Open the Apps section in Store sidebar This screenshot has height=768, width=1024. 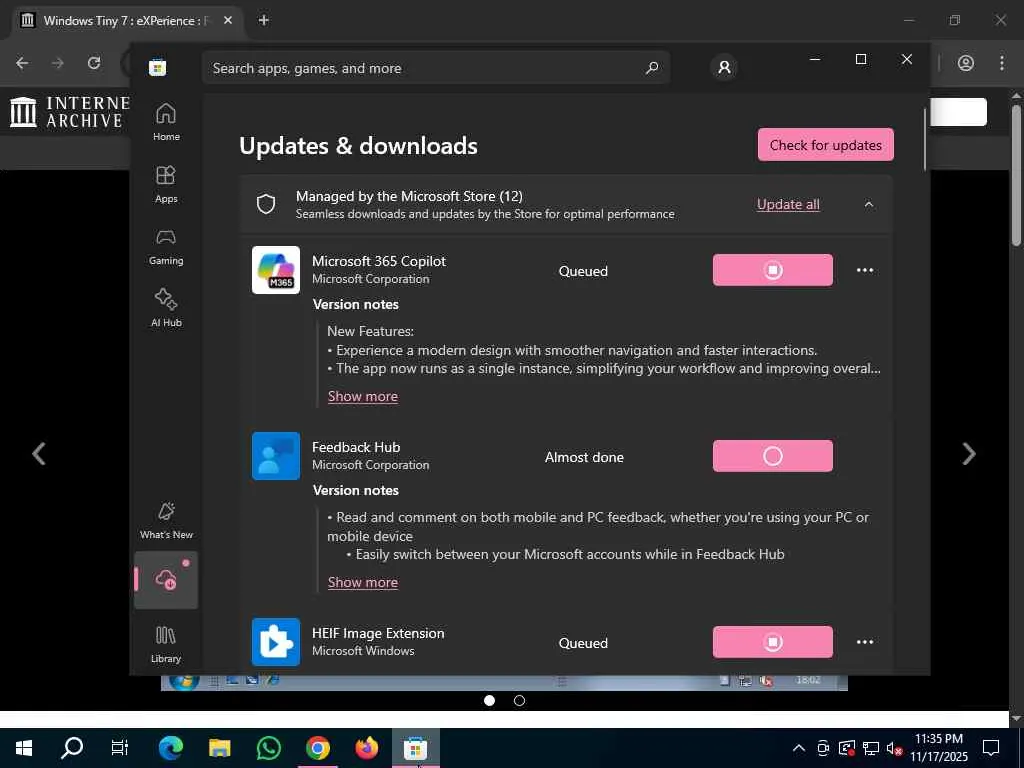click(x=166, y=184)
